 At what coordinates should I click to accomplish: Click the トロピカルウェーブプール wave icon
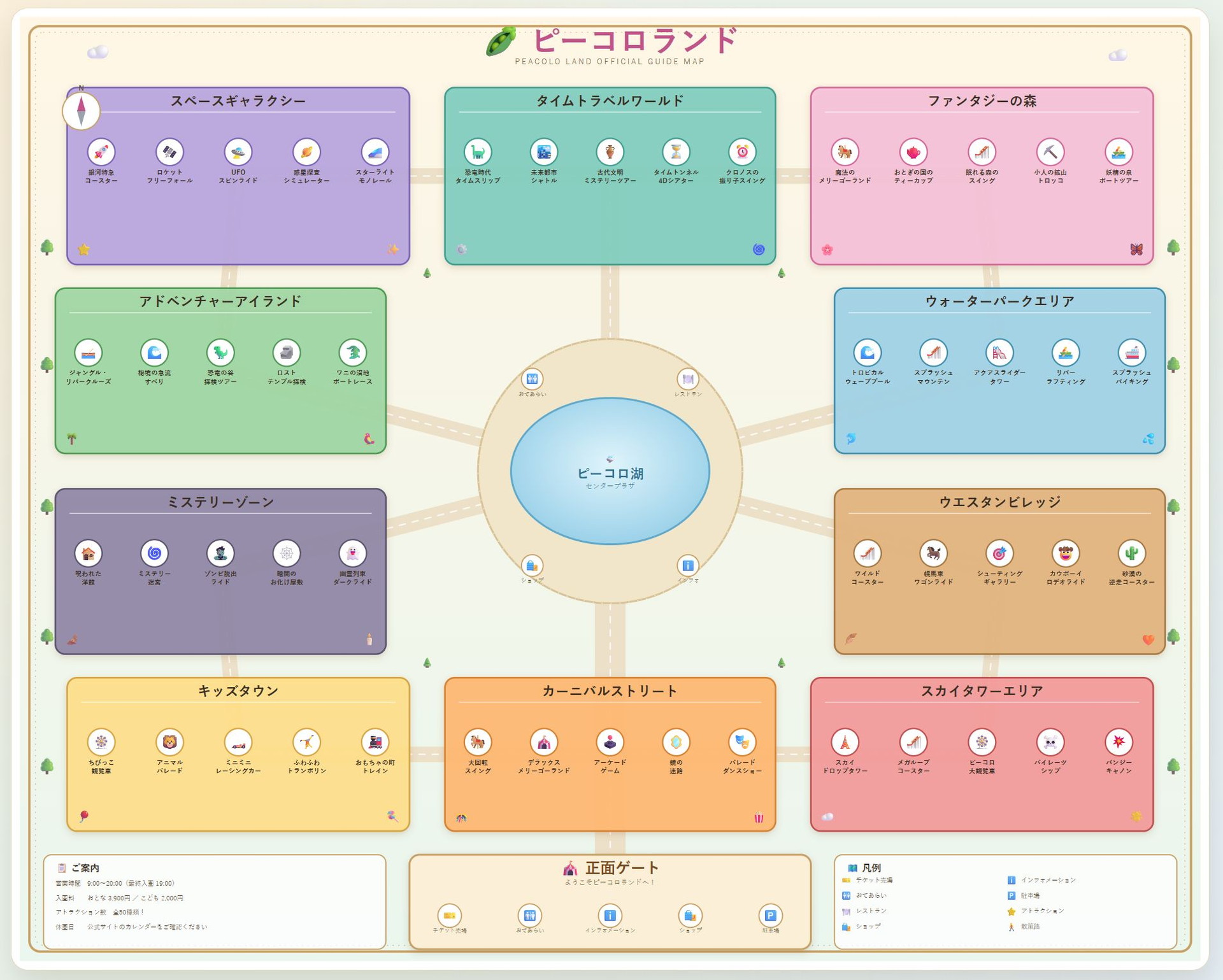pos(868,353)
